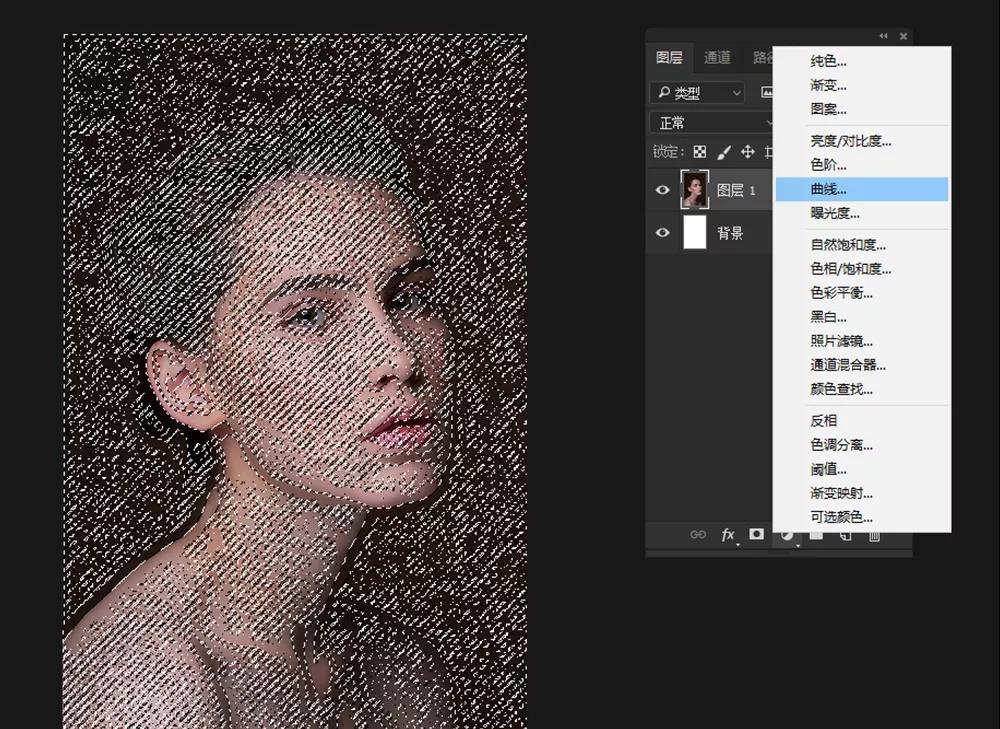Select the 图层 1 layer name
Screen dimensions: 1000x729
tap(736, 190)
